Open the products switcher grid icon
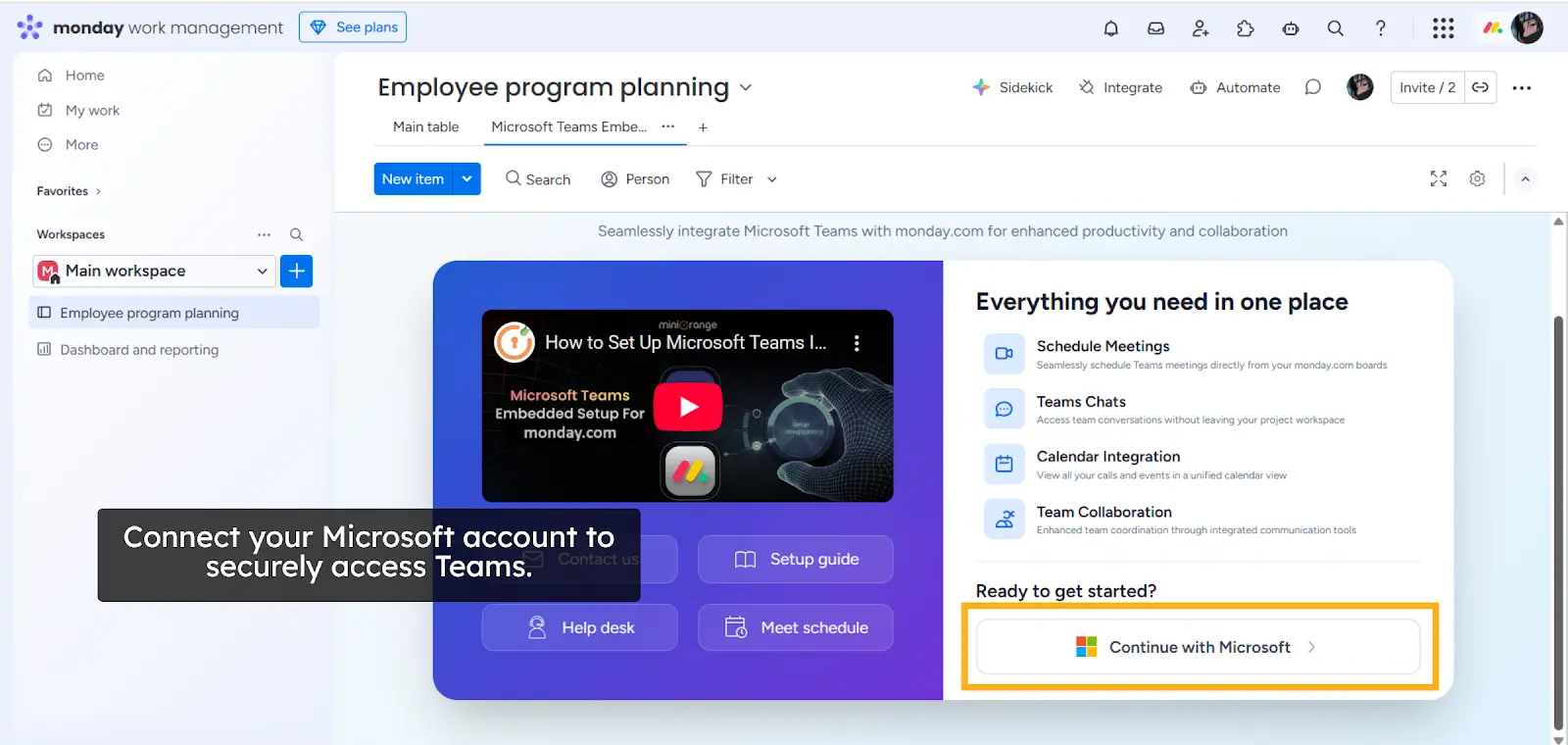 (x=1443, y=28)
